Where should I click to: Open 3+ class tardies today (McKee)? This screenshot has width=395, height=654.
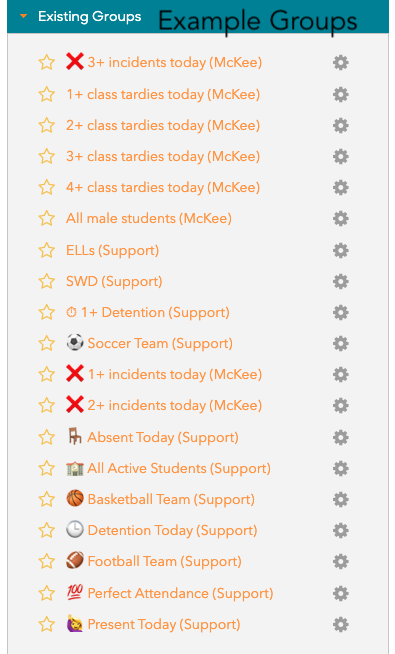pos(163,156)
